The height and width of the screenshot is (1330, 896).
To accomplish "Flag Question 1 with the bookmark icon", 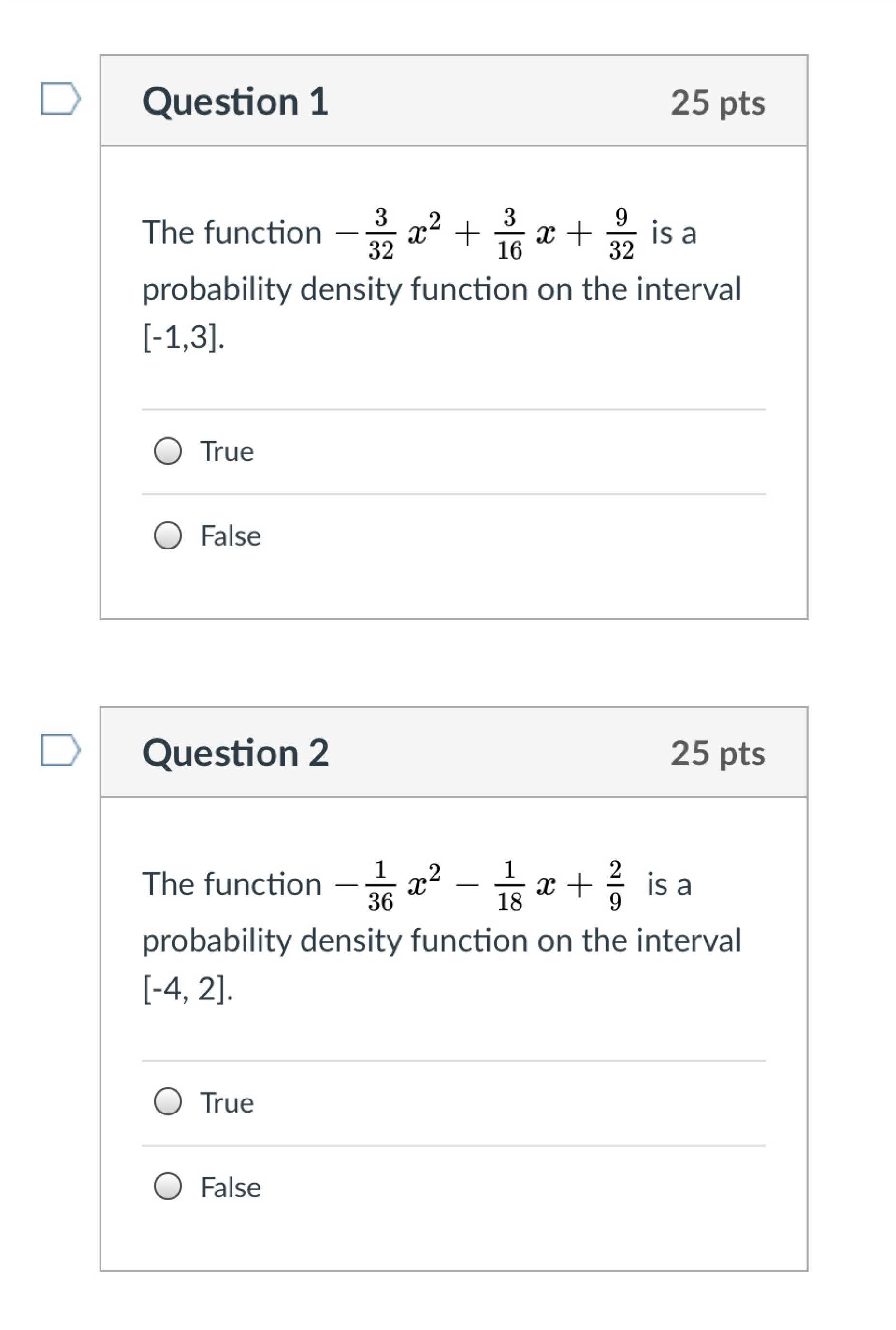I will [x=60, y=99].
